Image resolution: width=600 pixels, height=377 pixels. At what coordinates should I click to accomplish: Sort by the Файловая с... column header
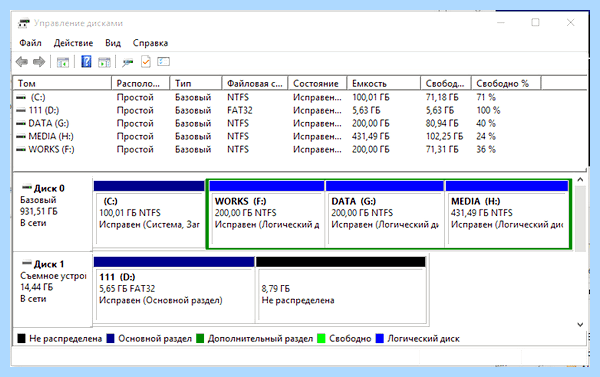pyautogui.click(x=255, y=83)
